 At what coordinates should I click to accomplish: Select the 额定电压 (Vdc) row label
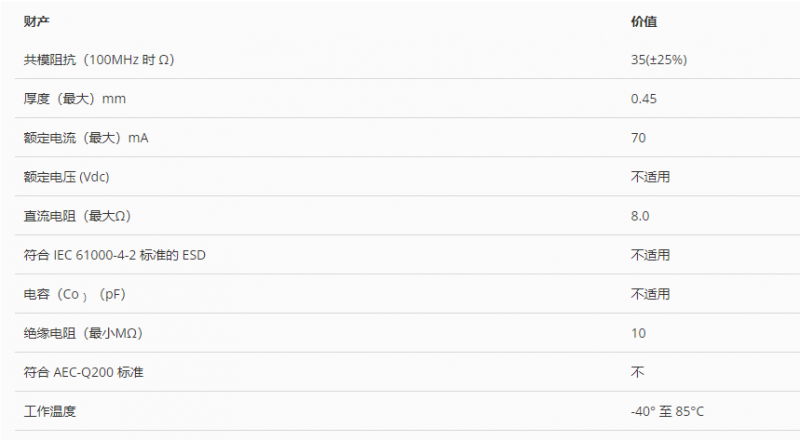coord(66,177)
